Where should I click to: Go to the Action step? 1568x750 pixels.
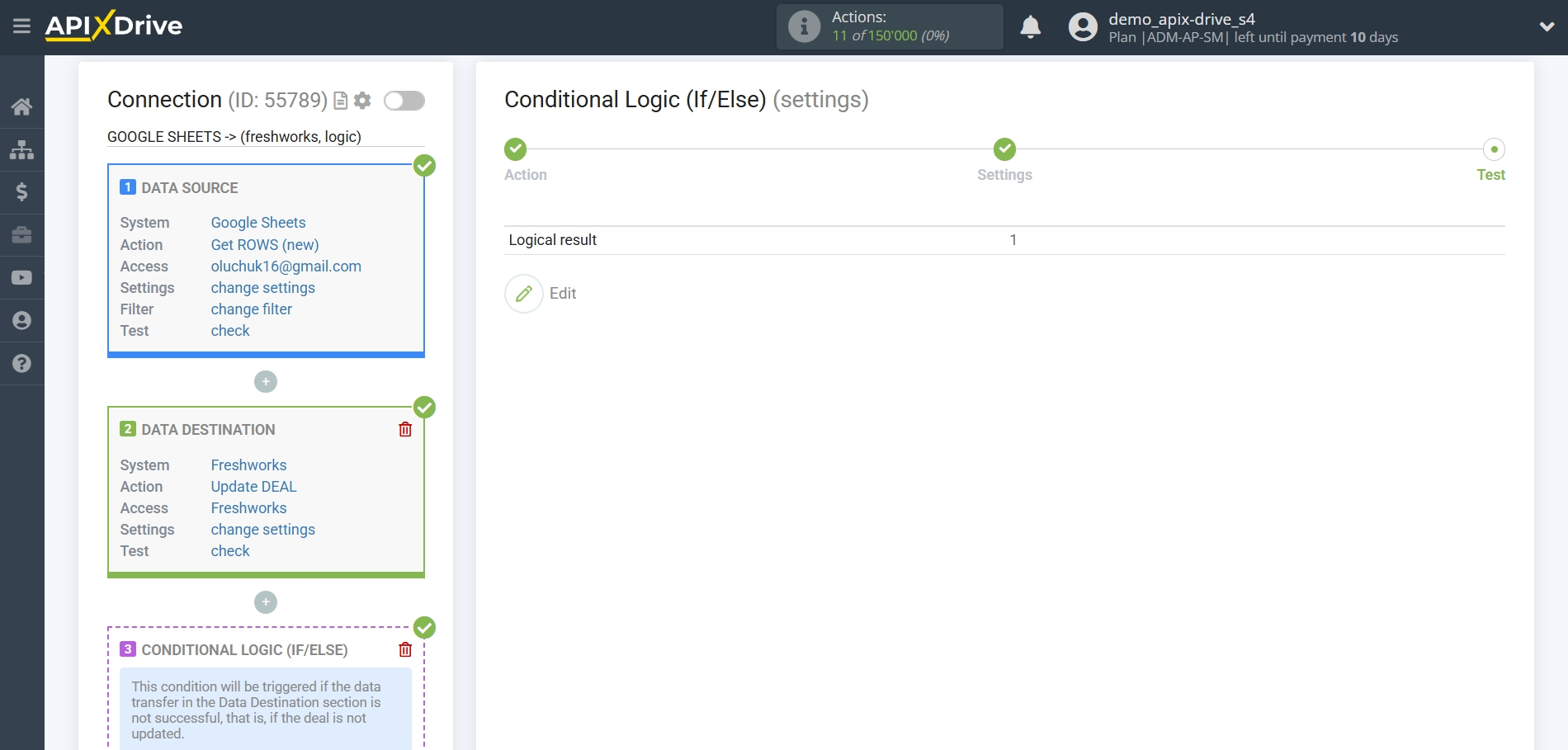516,149
